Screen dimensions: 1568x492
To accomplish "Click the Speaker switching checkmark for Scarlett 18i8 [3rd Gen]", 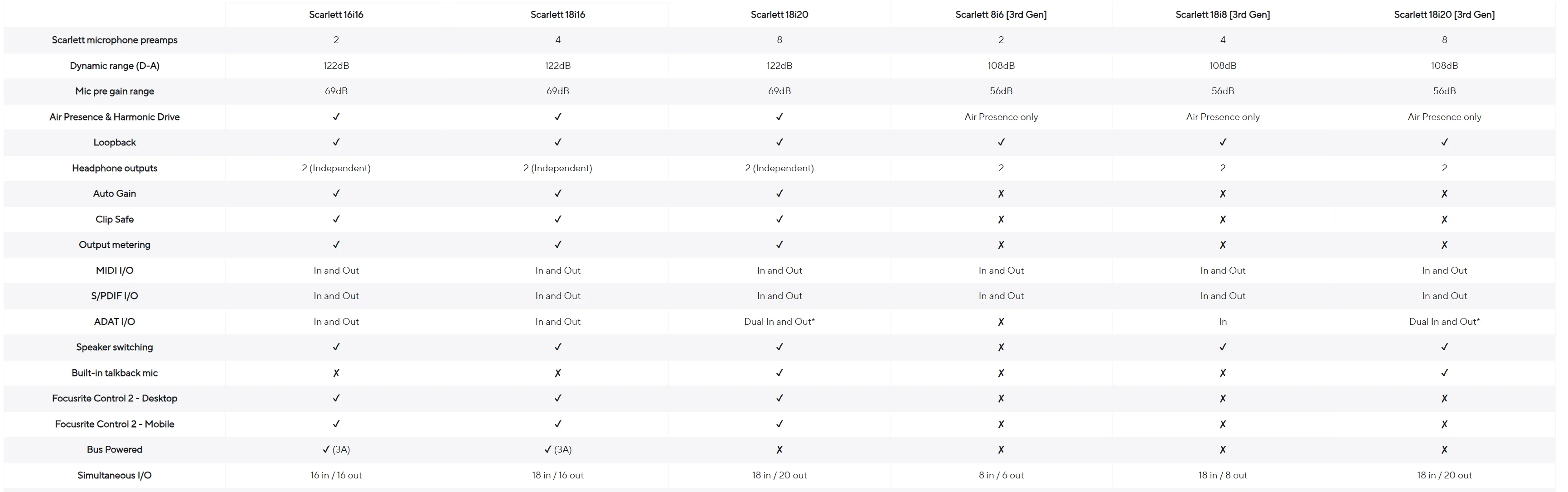I will [x=1222, y=347].
